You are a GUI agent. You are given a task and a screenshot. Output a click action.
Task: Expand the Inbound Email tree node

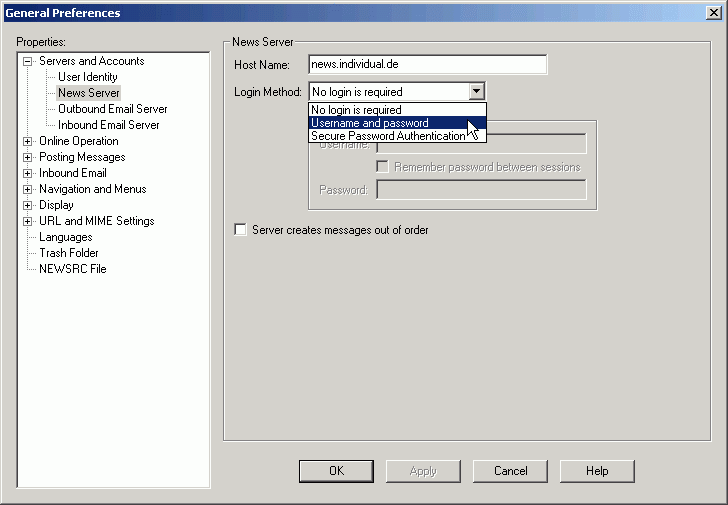(28, 173)
